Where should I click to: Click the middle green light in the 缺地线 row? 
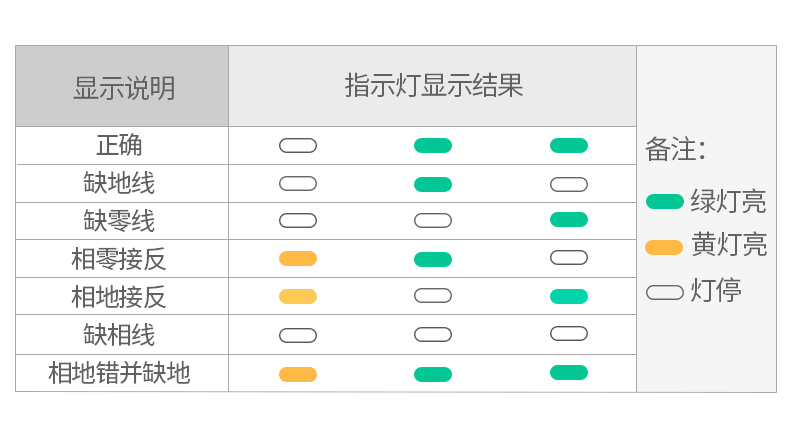click(433, 184)
